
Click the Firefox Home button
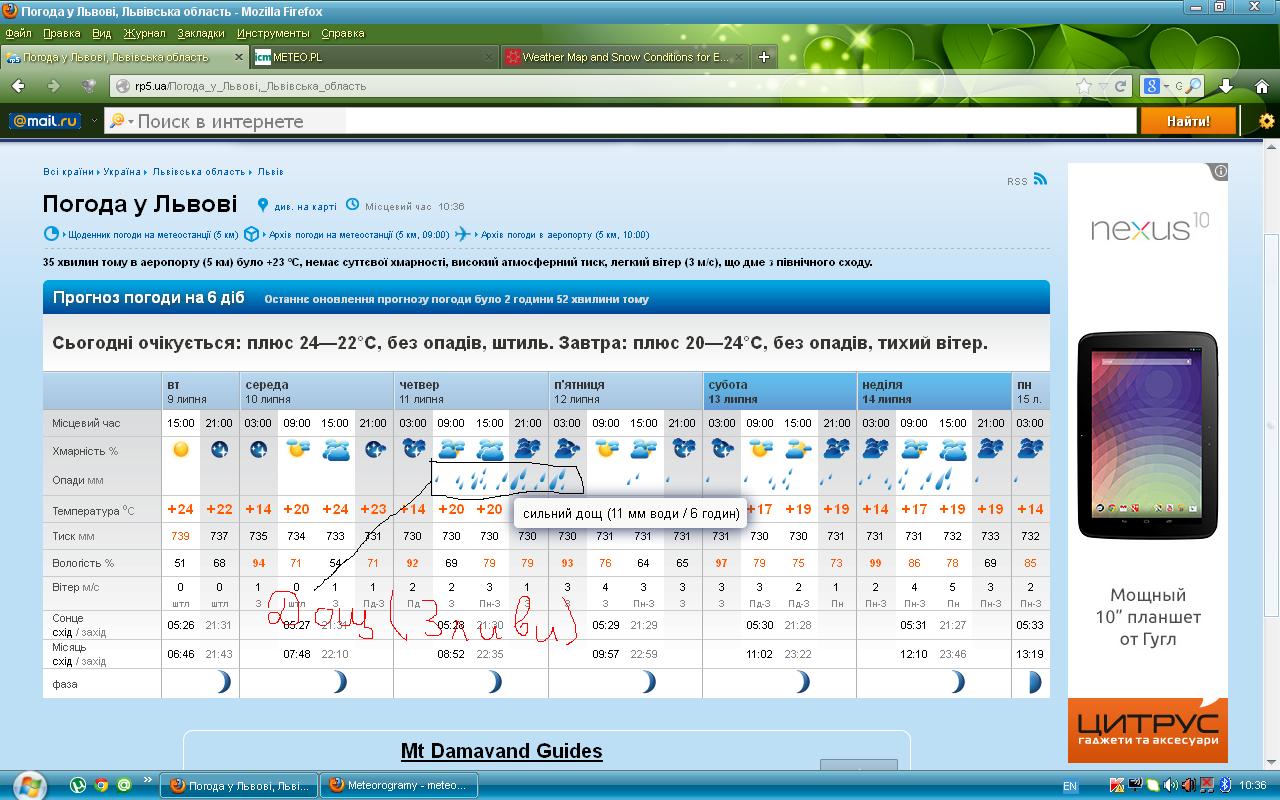[x=1261, y=86]
